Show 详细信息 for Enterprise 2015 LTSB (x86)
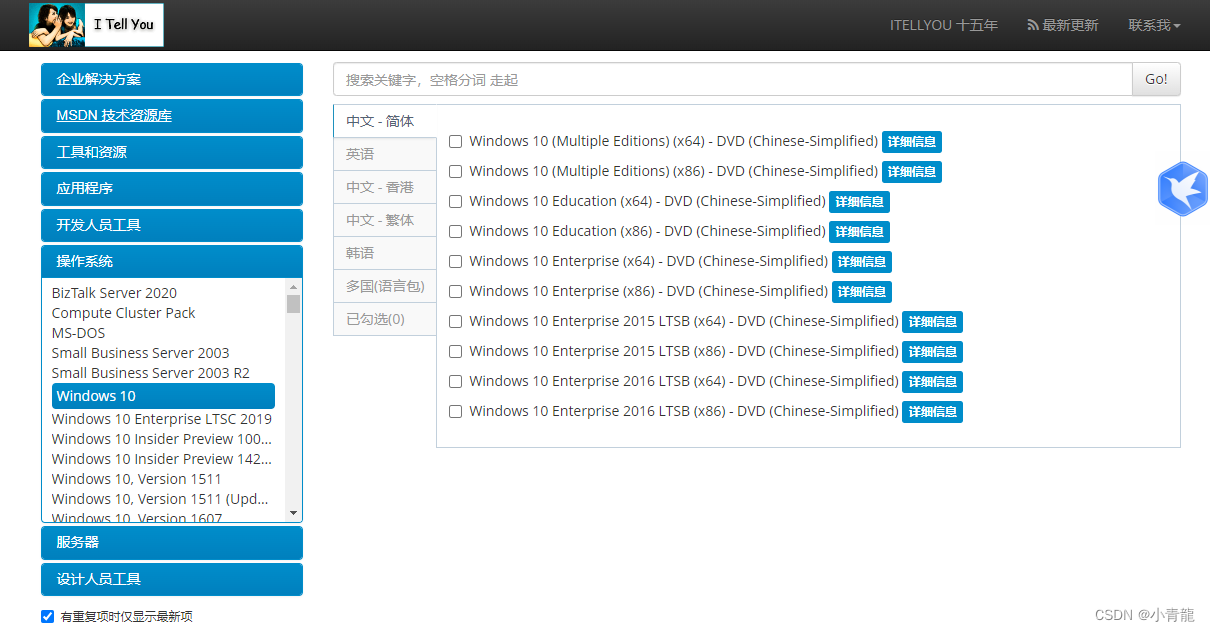The width and height of the screenshot is (1210, 631). pos(933,352)
